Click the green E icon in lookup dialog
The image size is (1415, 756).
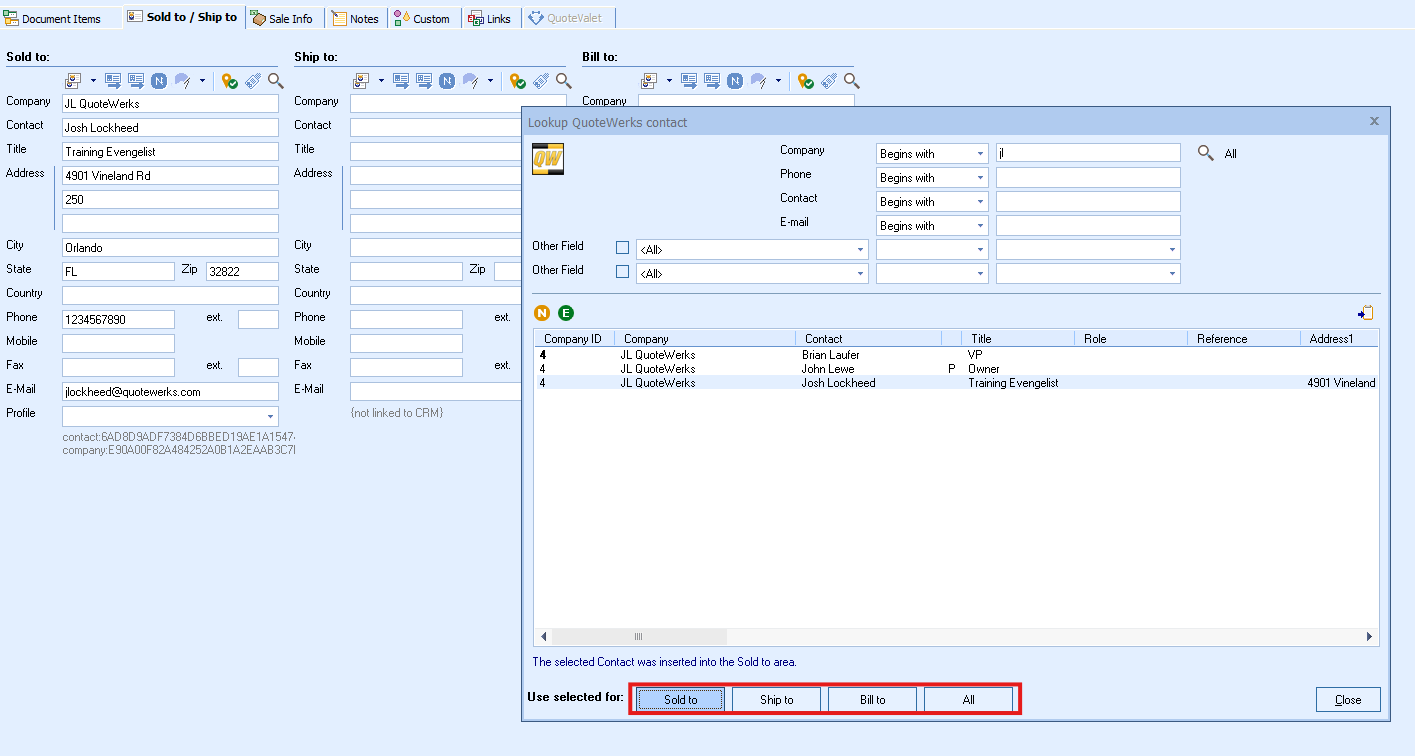566,313
